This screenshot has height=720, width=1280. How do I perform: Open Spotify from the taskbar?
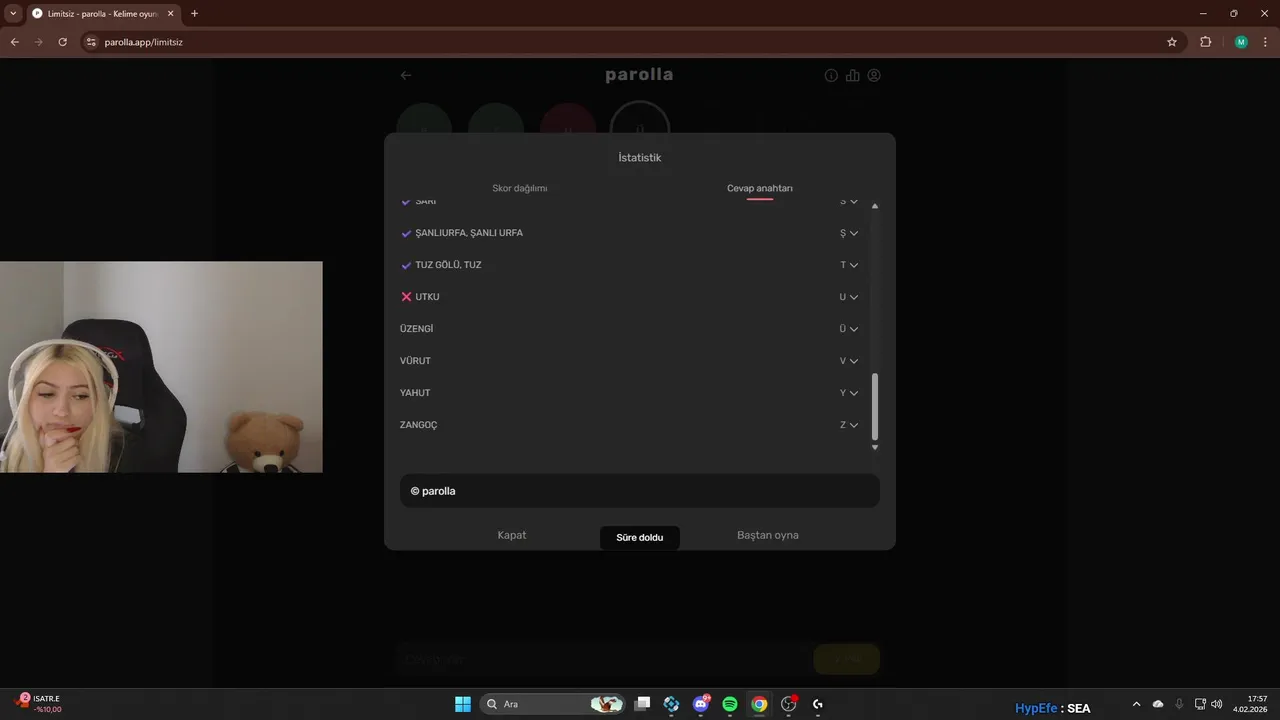tap(730, 704)
